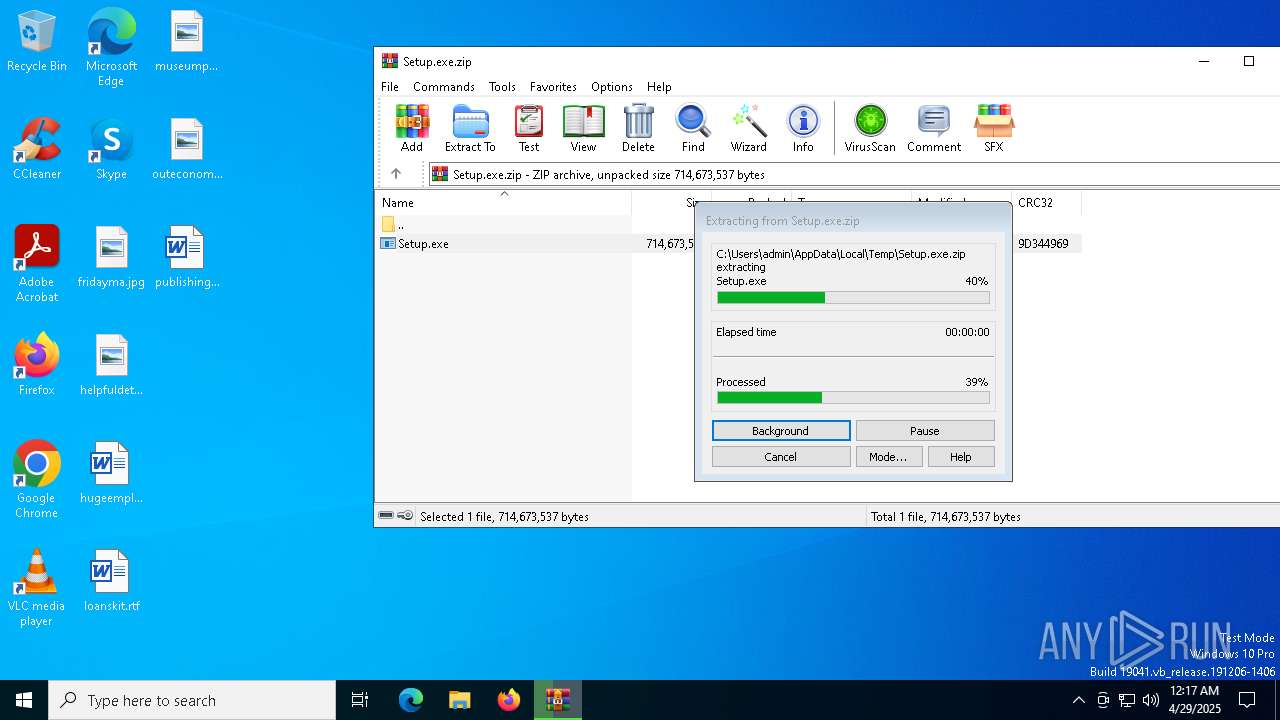
Task: Click the SFX toolbar icon
Action: point(993,128)
